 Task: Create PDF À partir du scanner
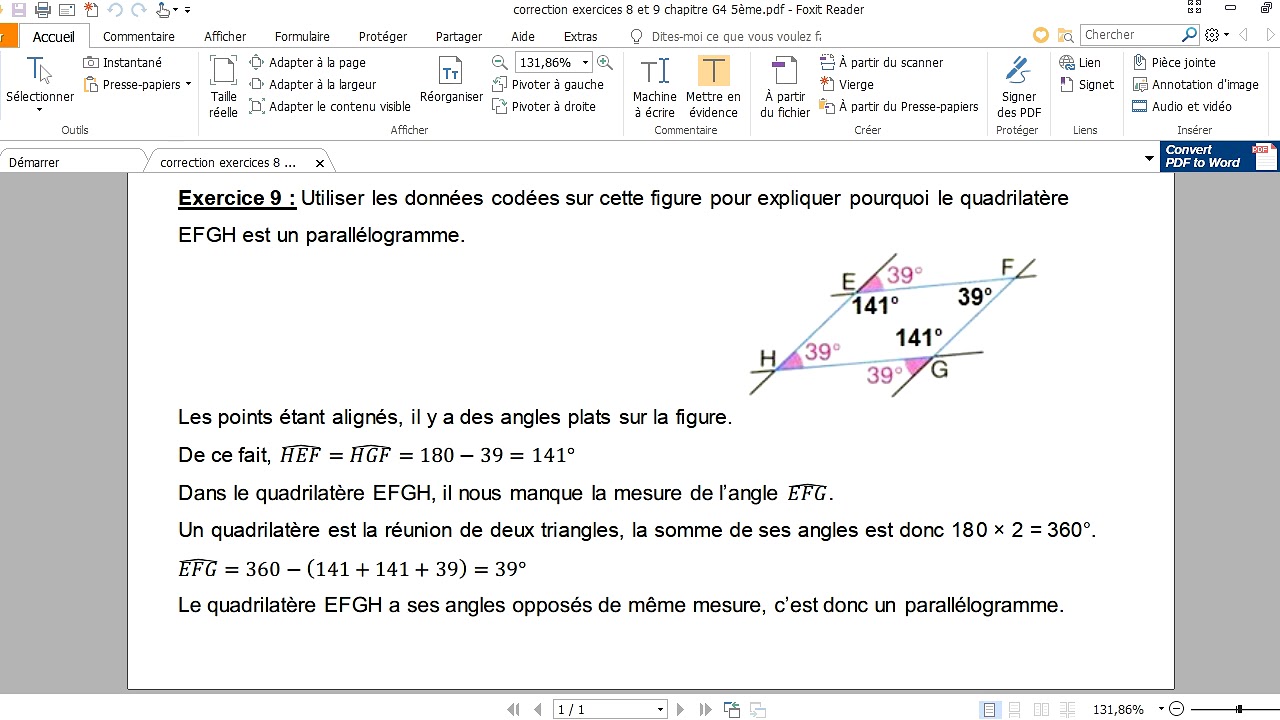point(881,62)
